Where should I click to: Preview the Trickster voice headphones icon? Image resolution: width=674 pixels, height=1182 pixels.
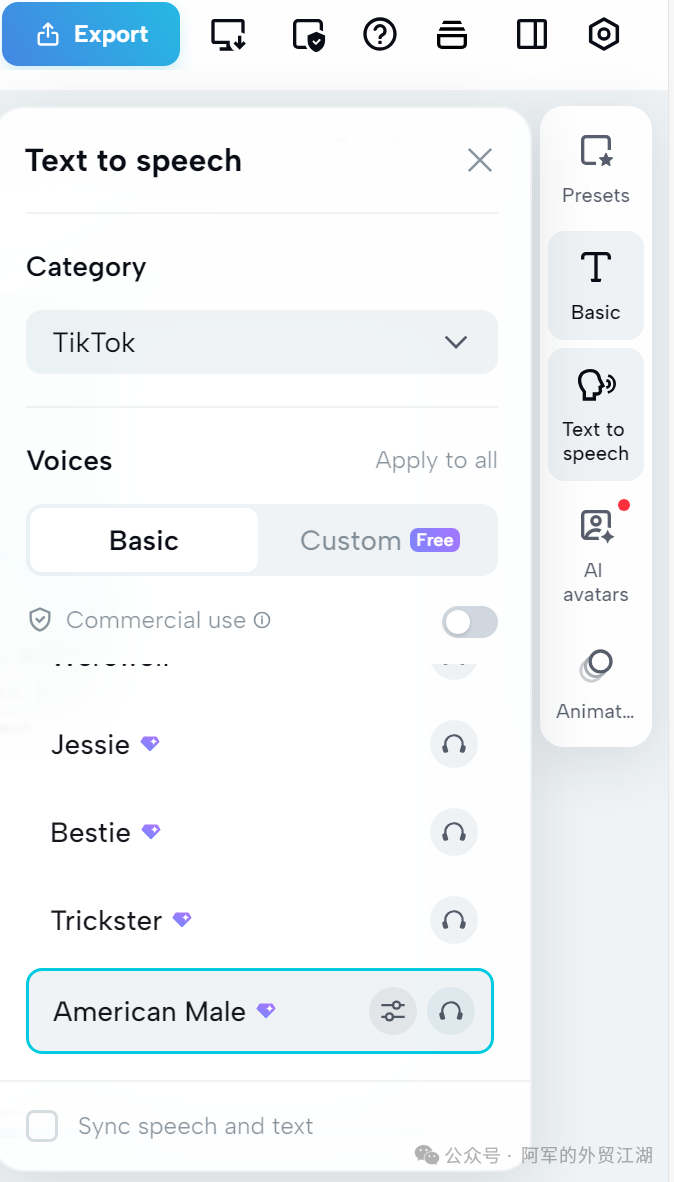(454, 920)
